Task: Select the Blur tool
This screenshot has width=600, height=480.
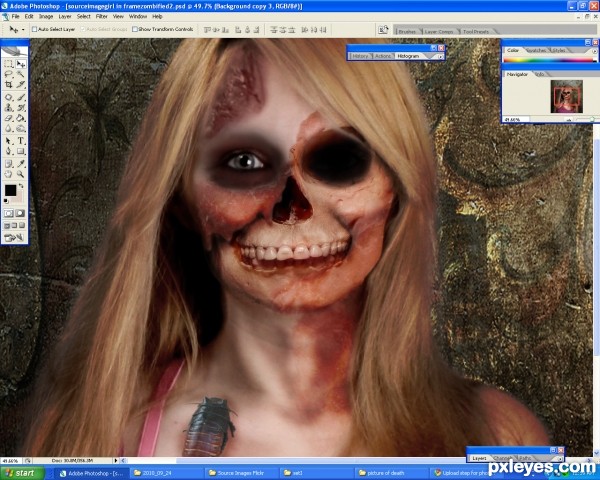Action: click(x=8, y=128)
